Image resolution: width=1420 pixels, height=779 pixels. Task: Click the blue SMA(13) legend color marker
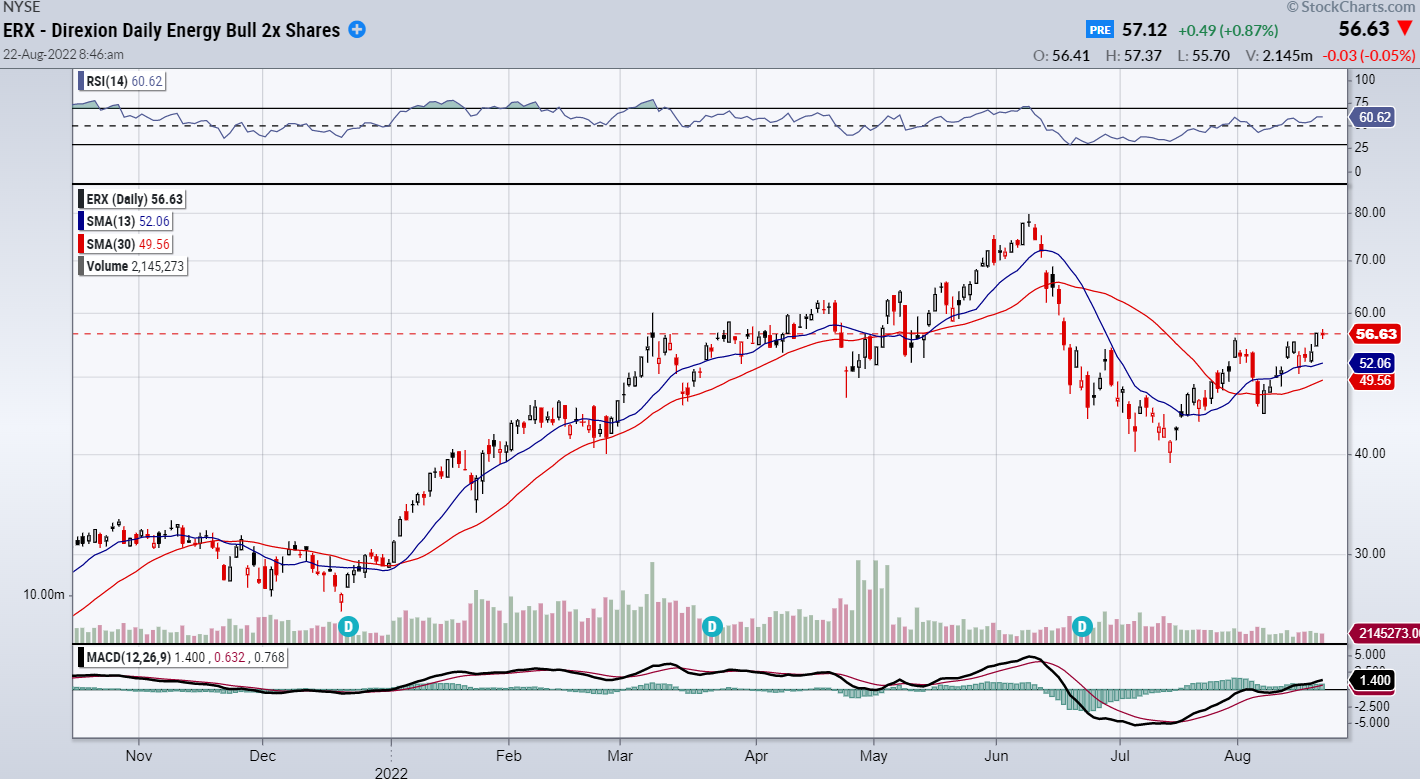80,221
